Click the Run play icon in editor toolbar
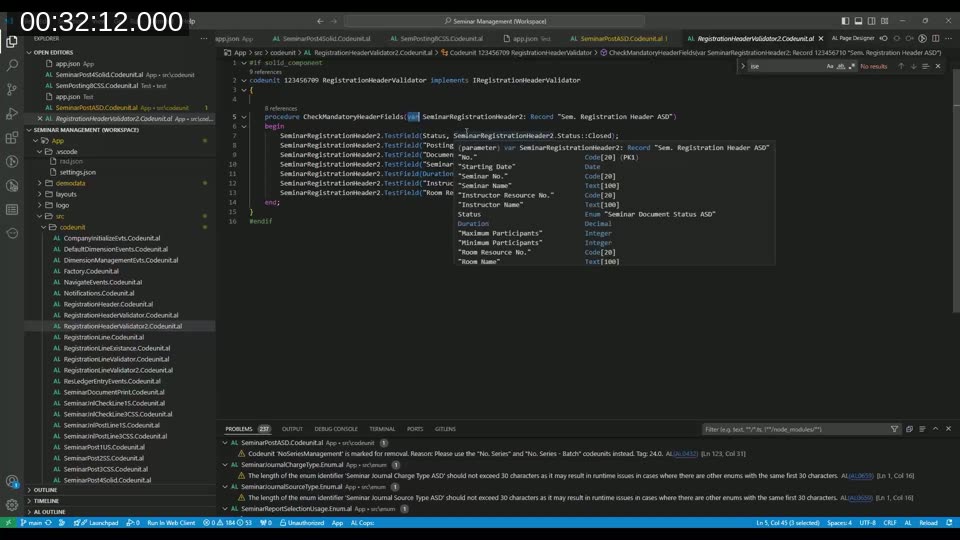This screenshot has width=960, height=540. [x=923, y=38]
